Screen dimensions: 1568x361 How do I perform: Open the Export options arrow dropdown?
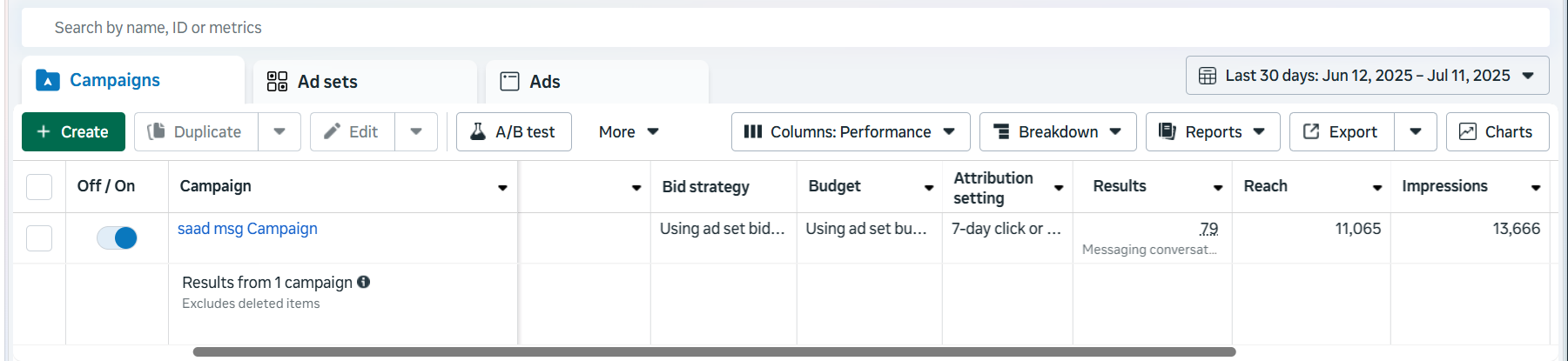[x=1416, y=131]
